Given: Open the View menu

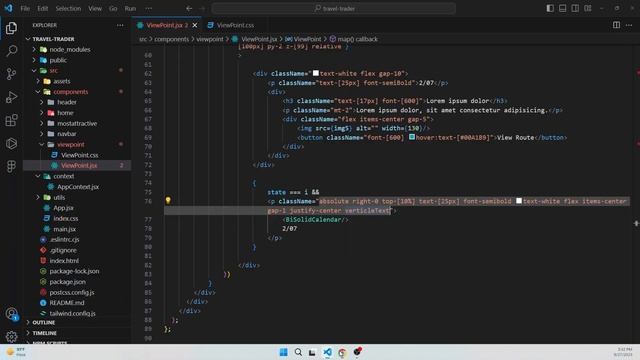Looking at the screenshot, I should pos(95,8).
